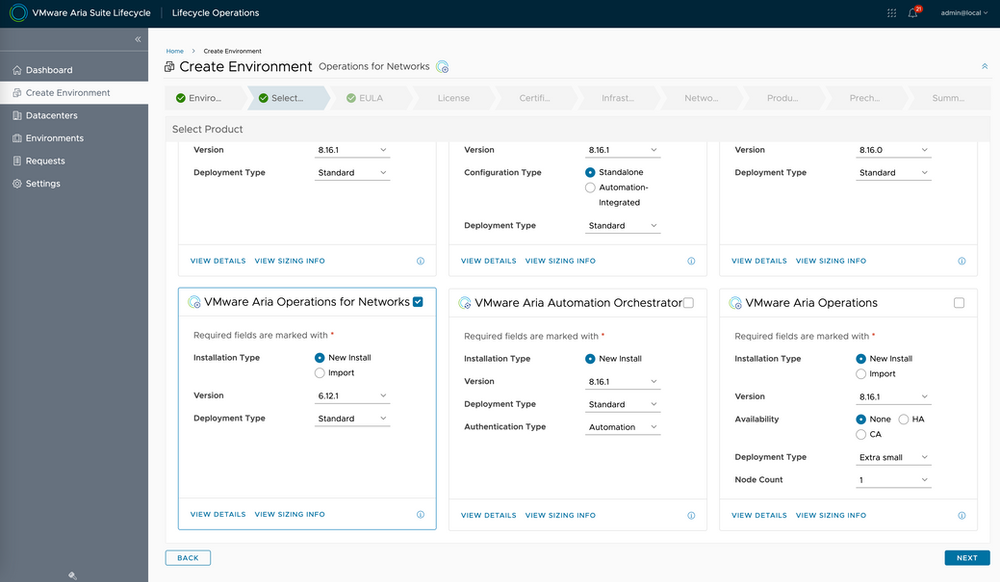
Task: Open Orchestrator Deployment Type Standard dropdown
Action: tap(622, 405)
